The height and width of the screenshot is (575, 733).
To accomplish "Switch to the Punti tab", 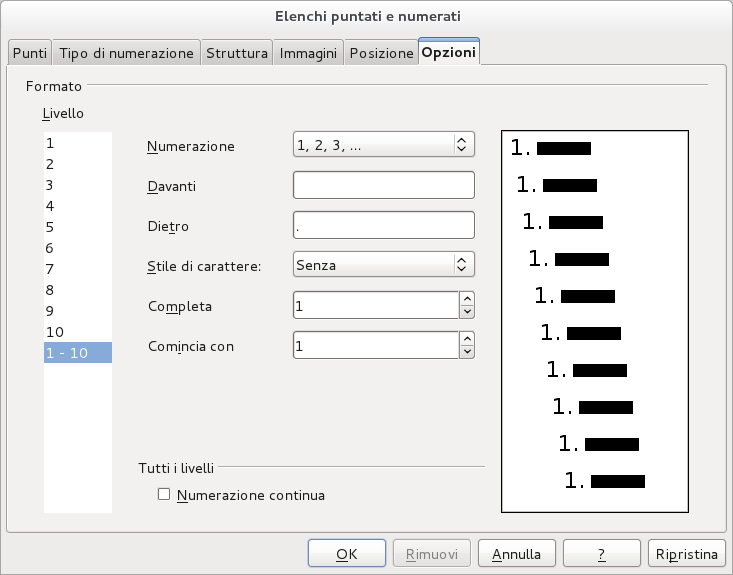I will point(29,53).
